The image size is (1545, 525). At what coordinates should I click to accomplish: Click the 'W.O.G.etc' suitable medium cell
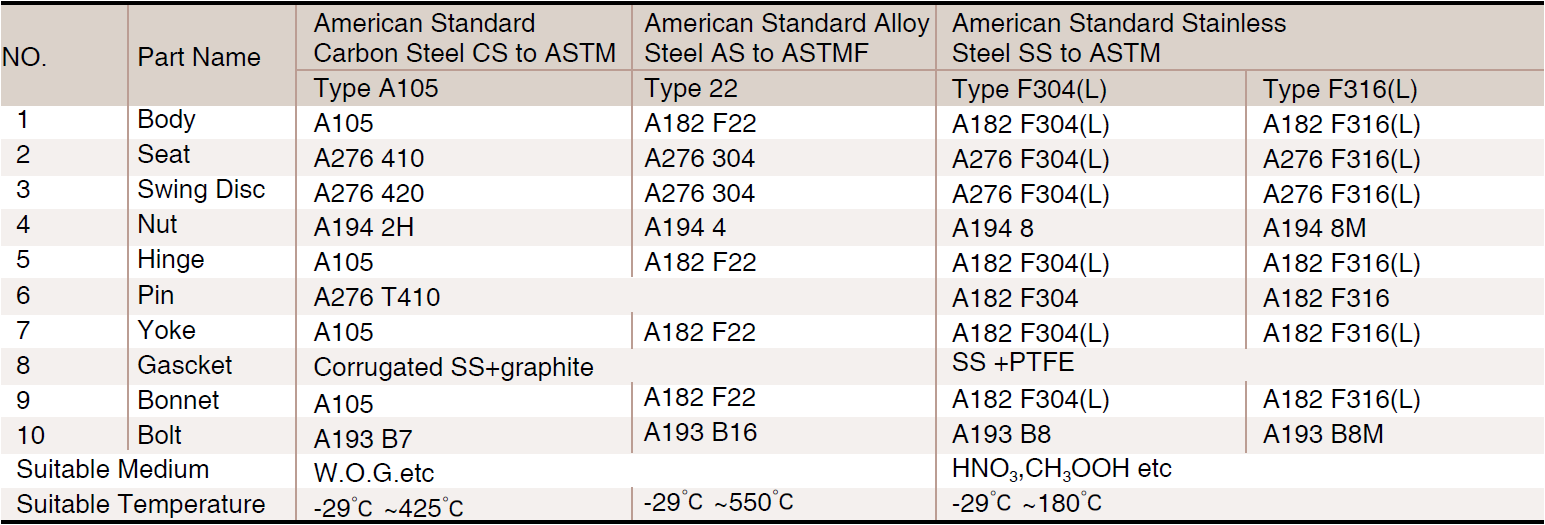click(x=374, y=472)
